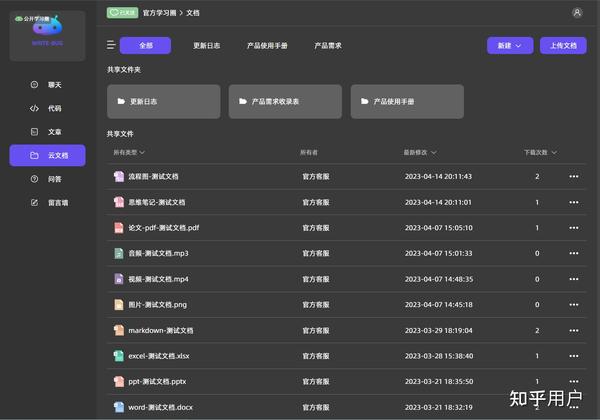600x420 pixels.
Task: Click the PPT icon of ppt-测试文档.pptx
Action: tap(119, 381)
